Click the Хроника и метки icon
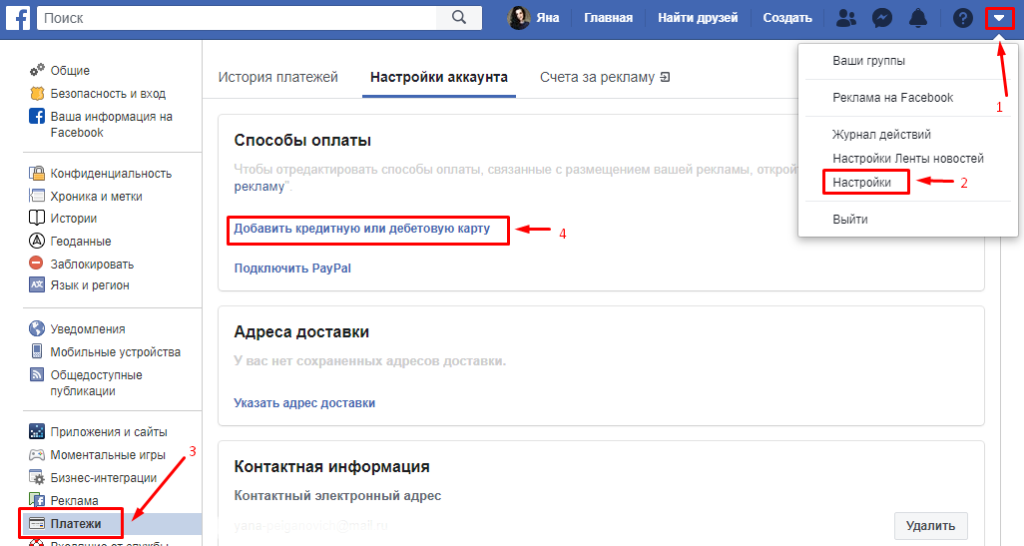The height and width of the screenshot is (546, 1024). click(x=37, y=196)
